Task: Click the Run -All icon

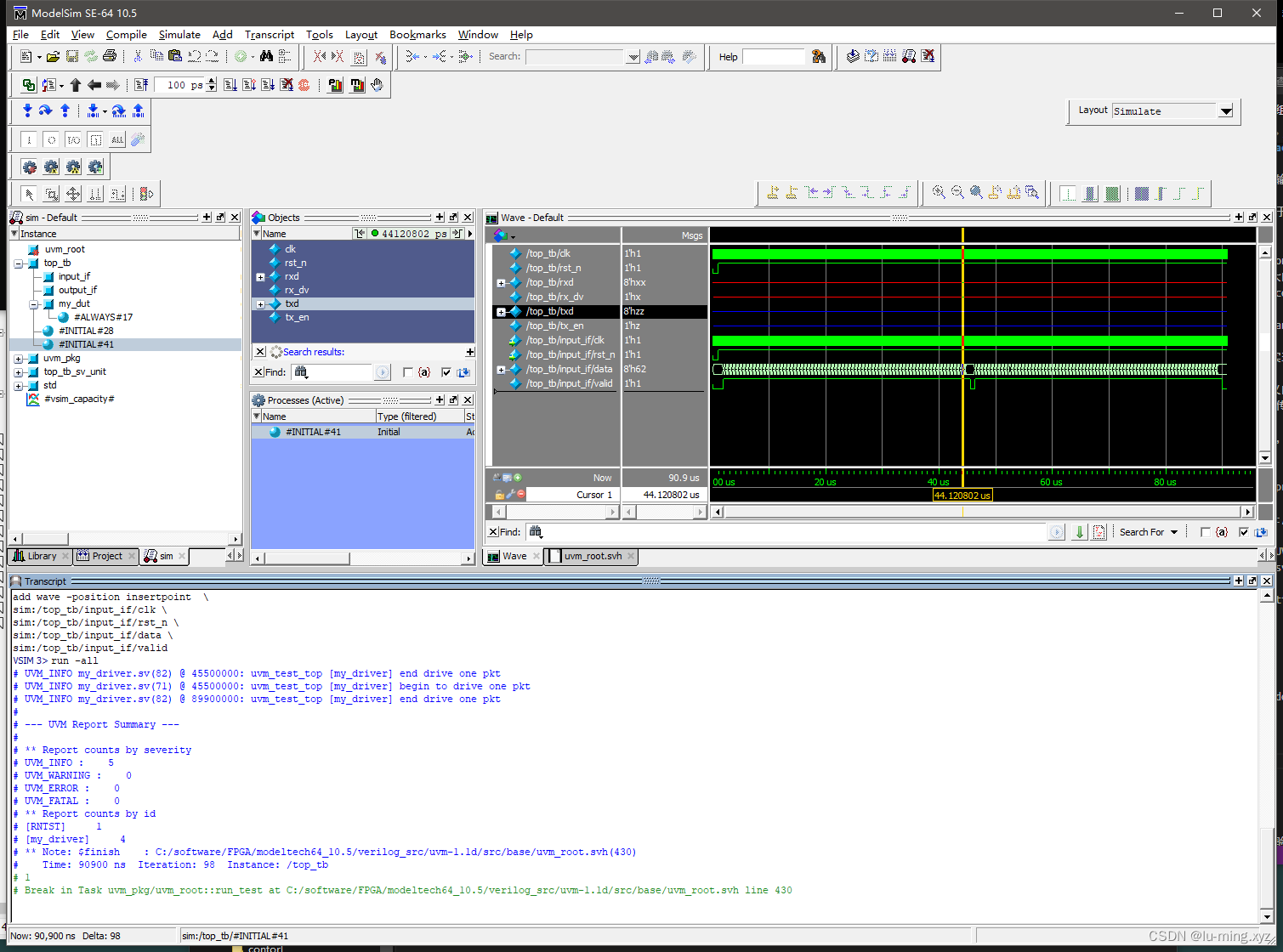Action: [268, 85]
